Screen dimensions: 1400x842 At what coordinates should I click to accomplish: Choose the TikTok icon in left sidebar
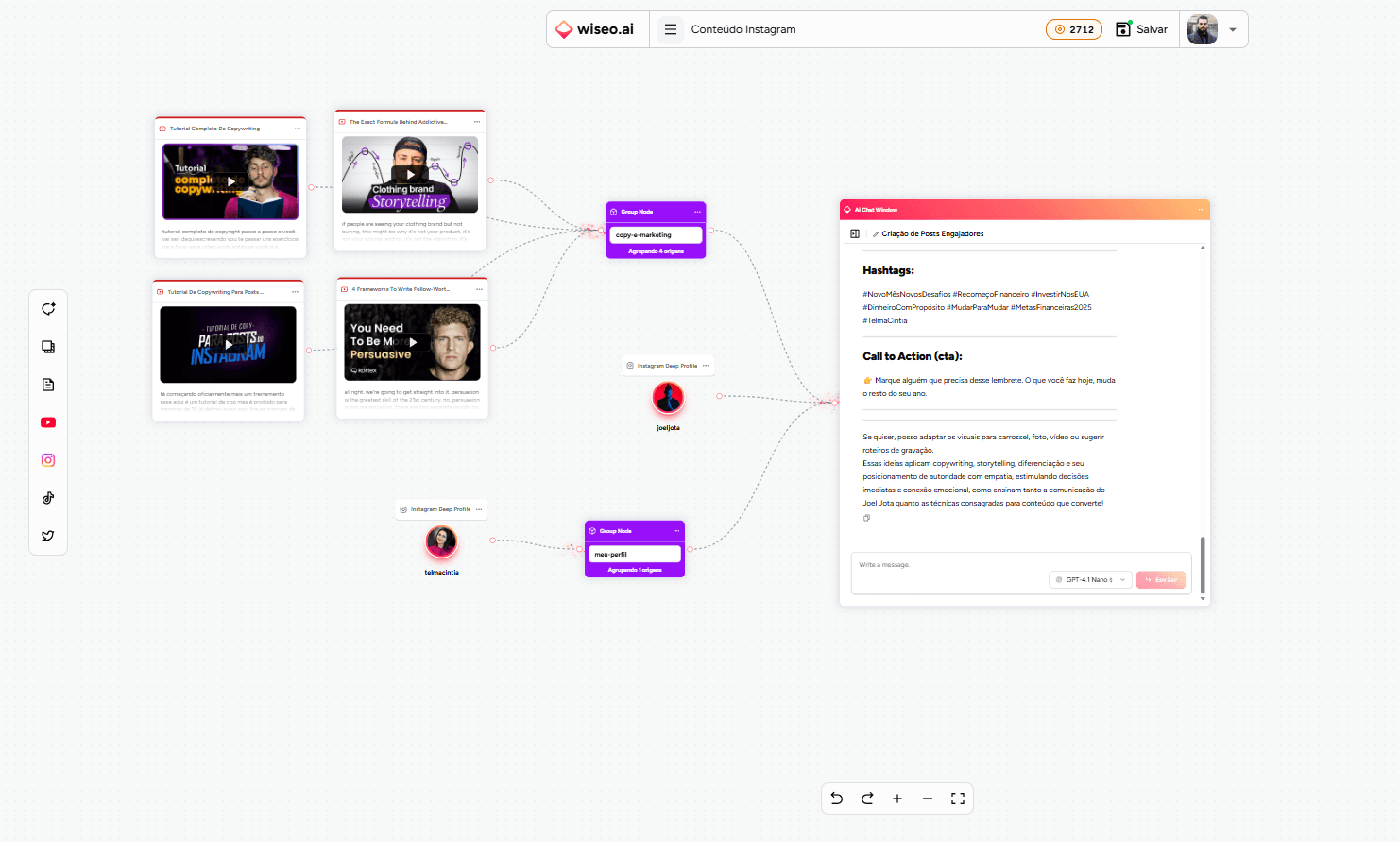[48, 498]
